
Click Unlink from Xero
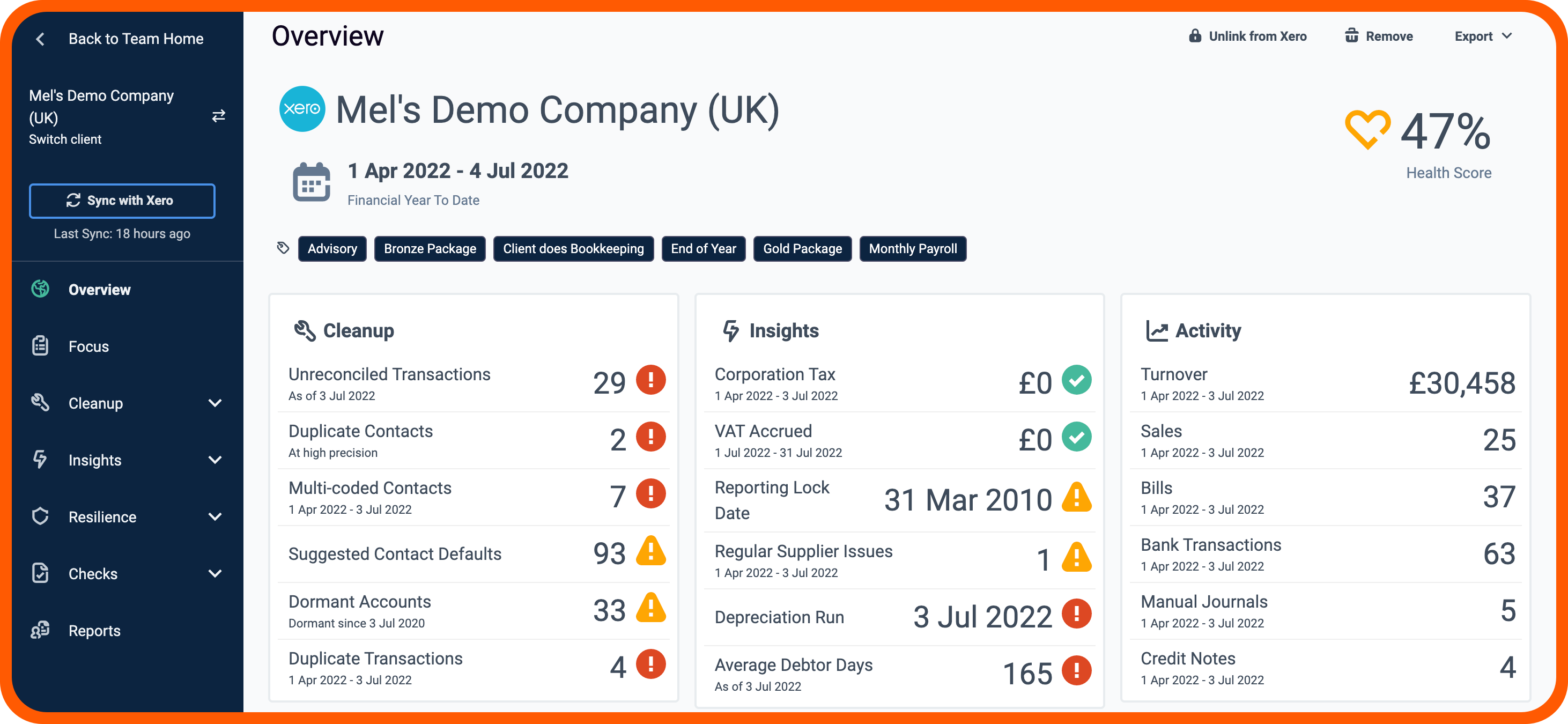[x=1248, y=36]
